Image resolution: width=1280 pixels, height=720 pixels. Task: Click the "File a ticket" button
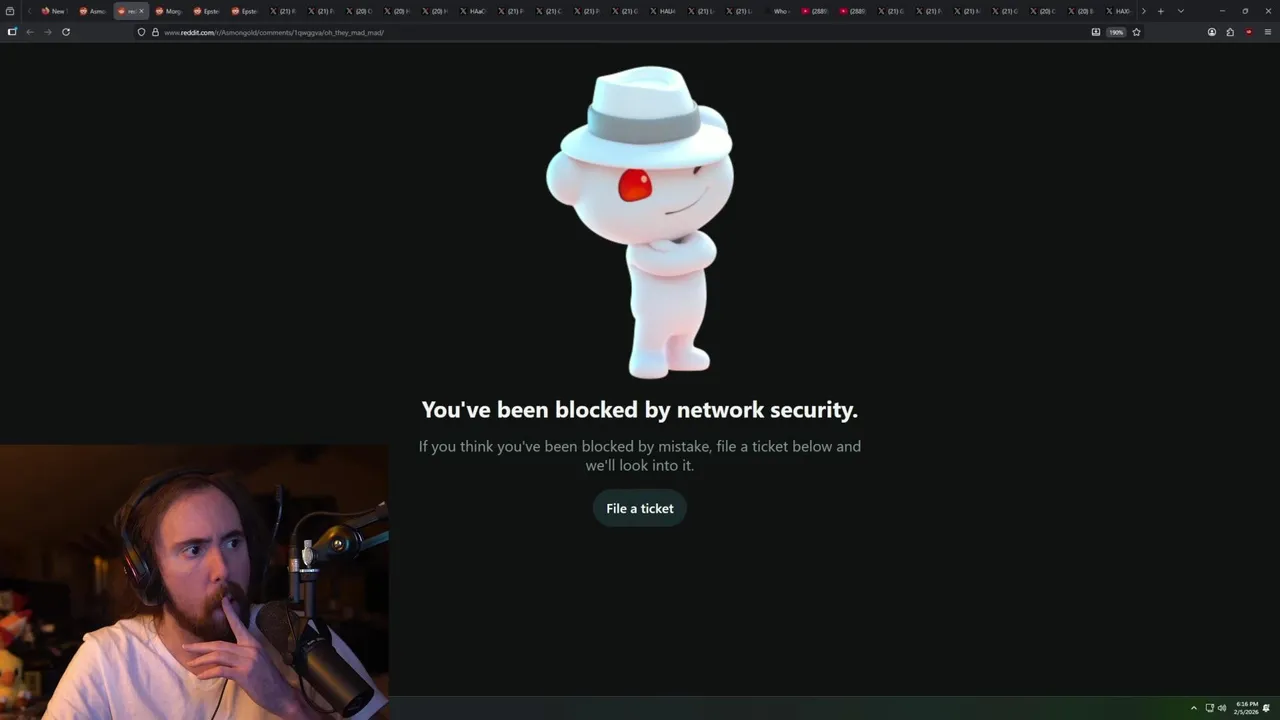(640, 508)
